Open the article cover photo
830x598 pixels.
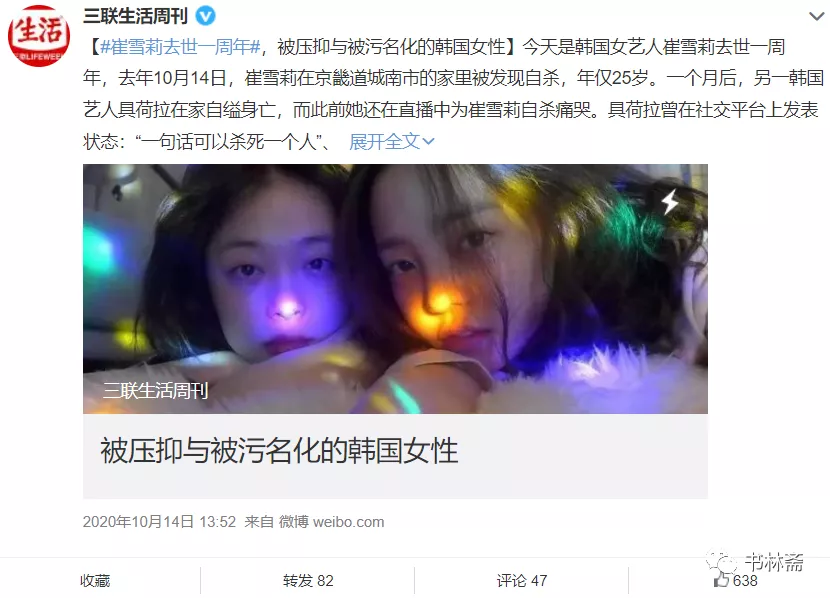pyautogui.click(x=395, y=289)
